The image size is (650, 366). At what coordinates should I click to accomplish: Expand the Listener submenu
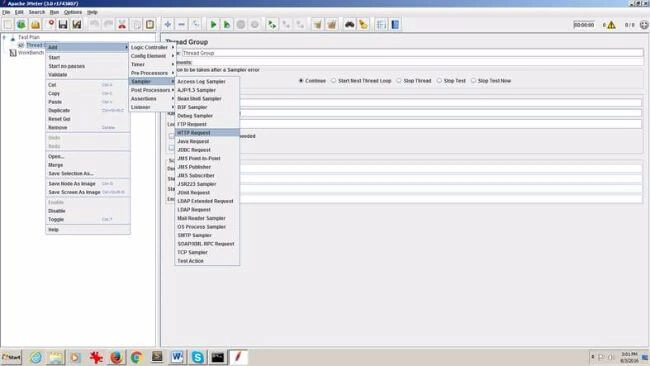[x=152, y=107]
